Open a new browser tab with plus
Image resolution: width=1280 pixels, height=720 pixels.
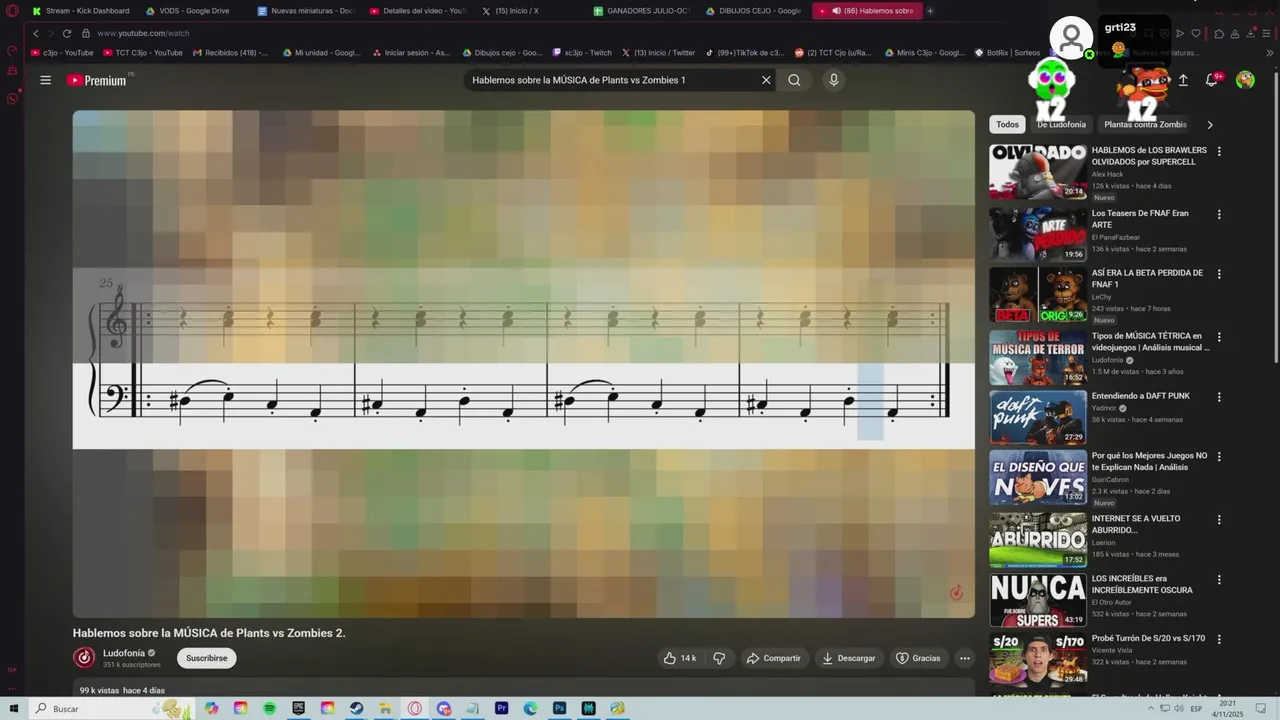(x=930, y=11)
